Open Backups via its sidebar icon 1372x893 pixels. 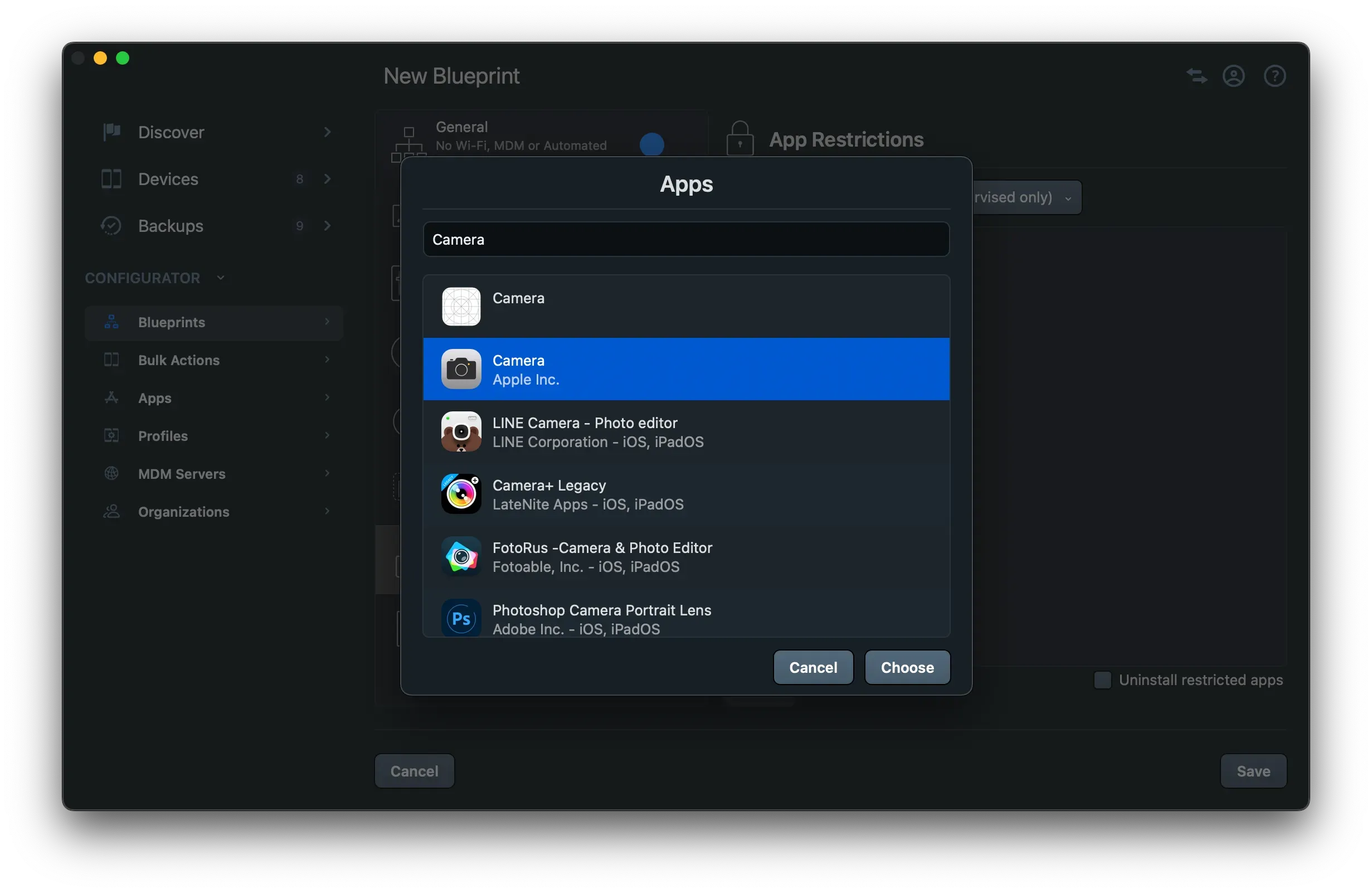(x=111, y=225)
